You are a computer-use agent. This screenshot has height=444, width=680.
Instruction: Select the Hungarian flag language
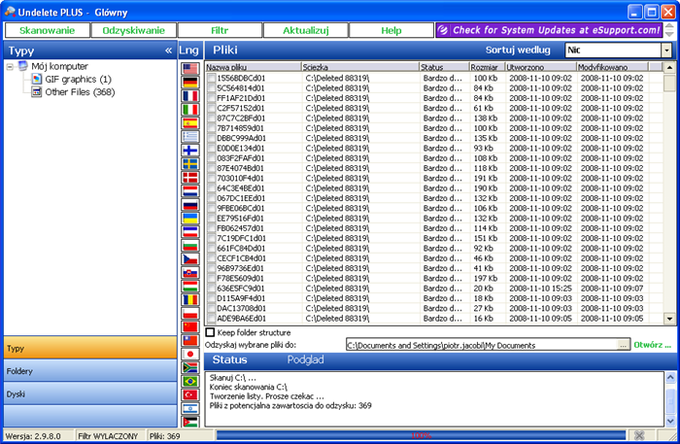tap(190, 286)
